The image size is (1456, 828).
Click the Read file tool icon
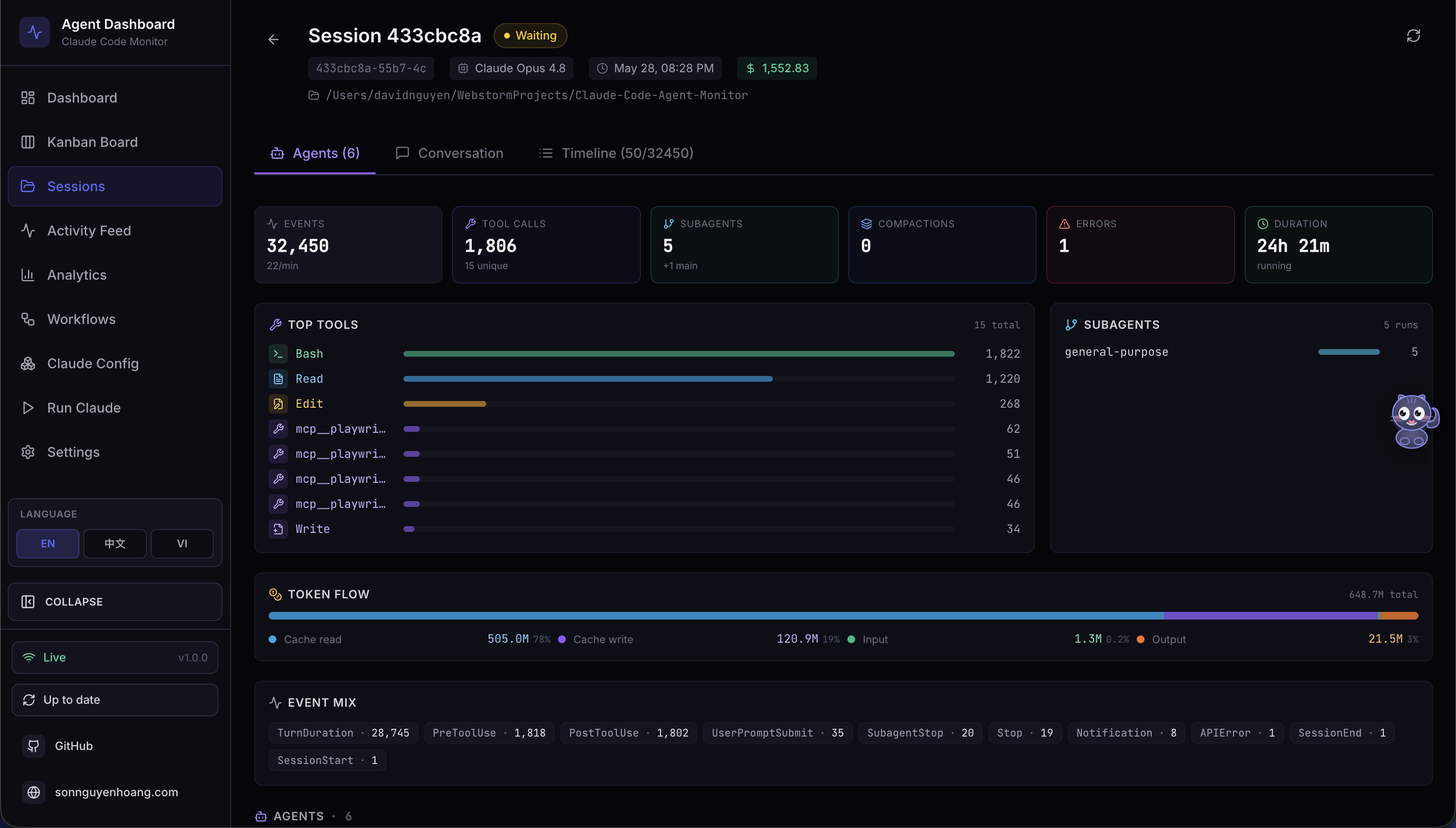tap(278, 379)
